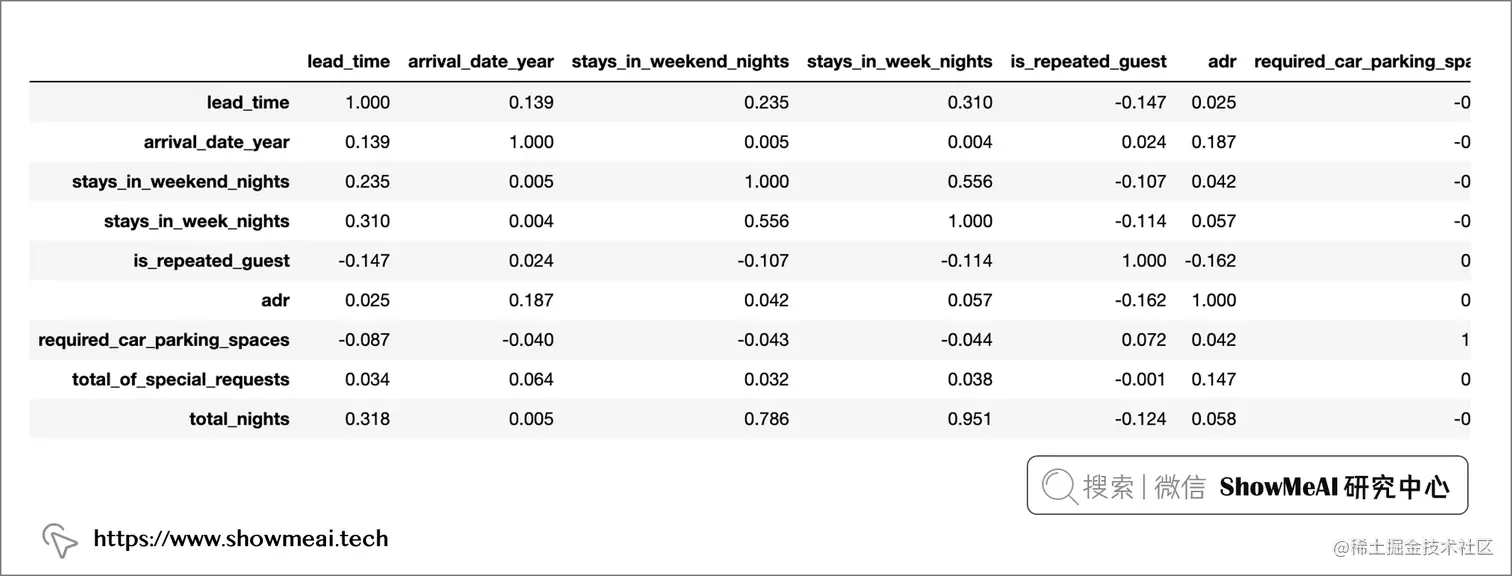Click the stays_in_week_nights column header
Screen dimensions: 1512x576
[899, 61]
